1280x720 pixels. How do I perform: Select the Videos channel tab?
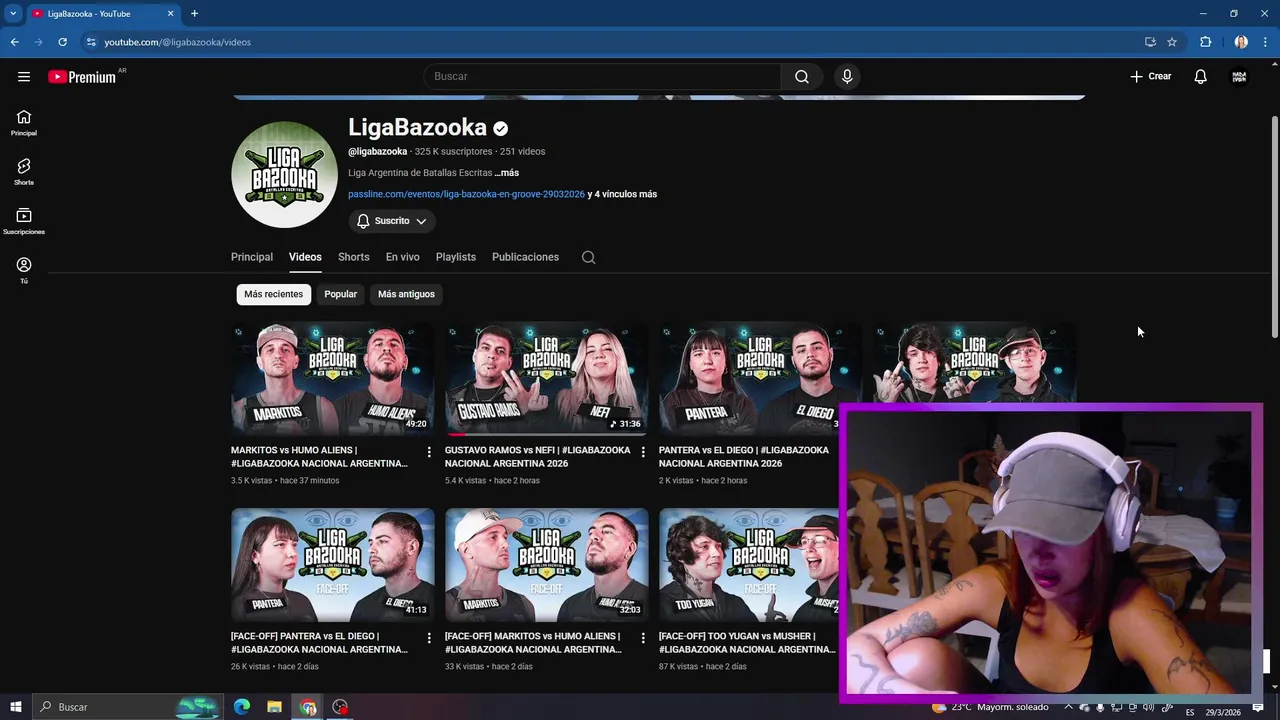(305, 257)
